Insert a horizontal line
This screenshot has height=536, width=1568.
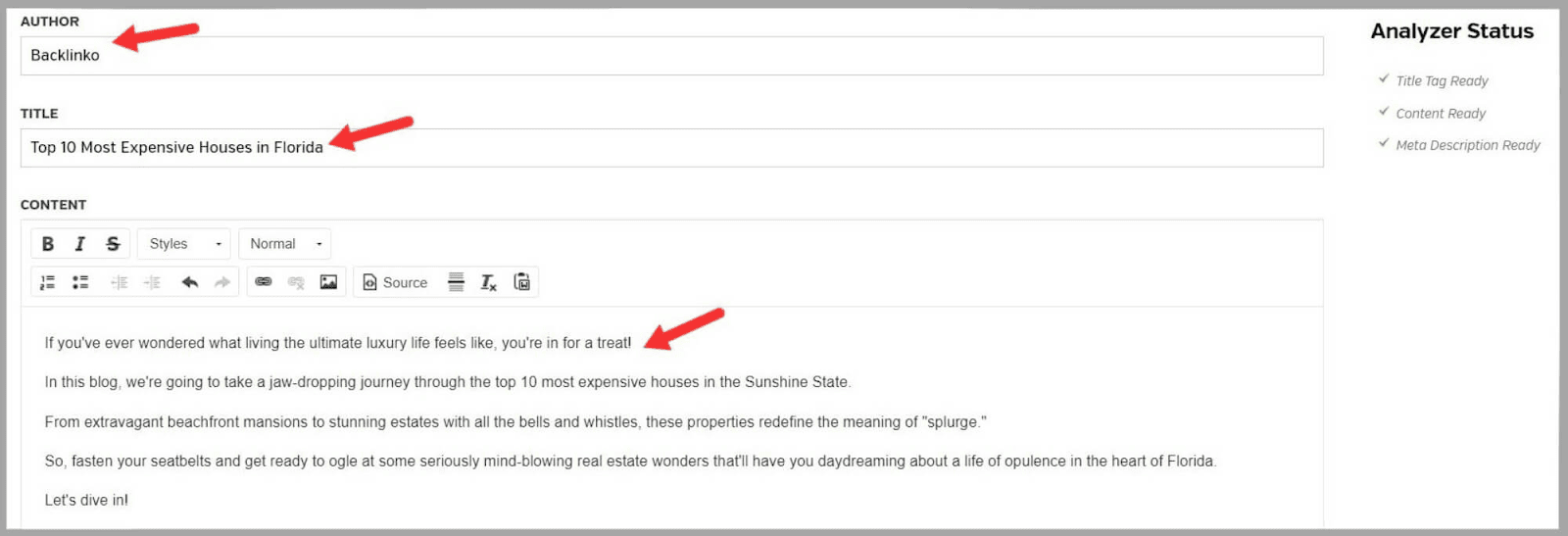point(456,282)
